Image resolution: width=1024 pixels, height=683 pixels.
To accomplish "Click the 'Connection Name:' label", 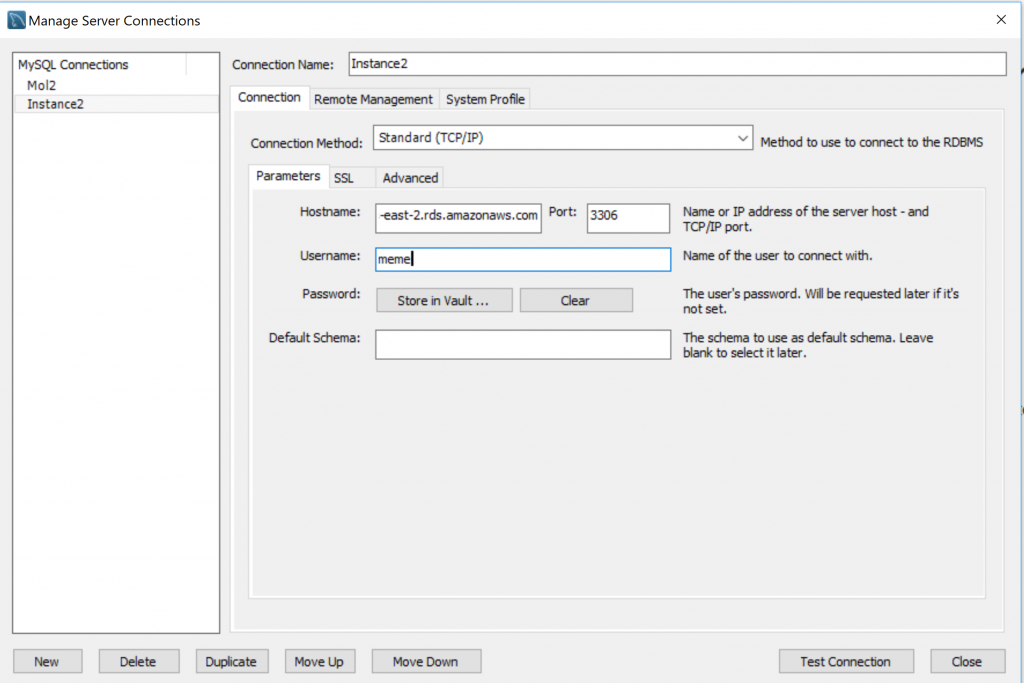I will [x=283, y=65].
